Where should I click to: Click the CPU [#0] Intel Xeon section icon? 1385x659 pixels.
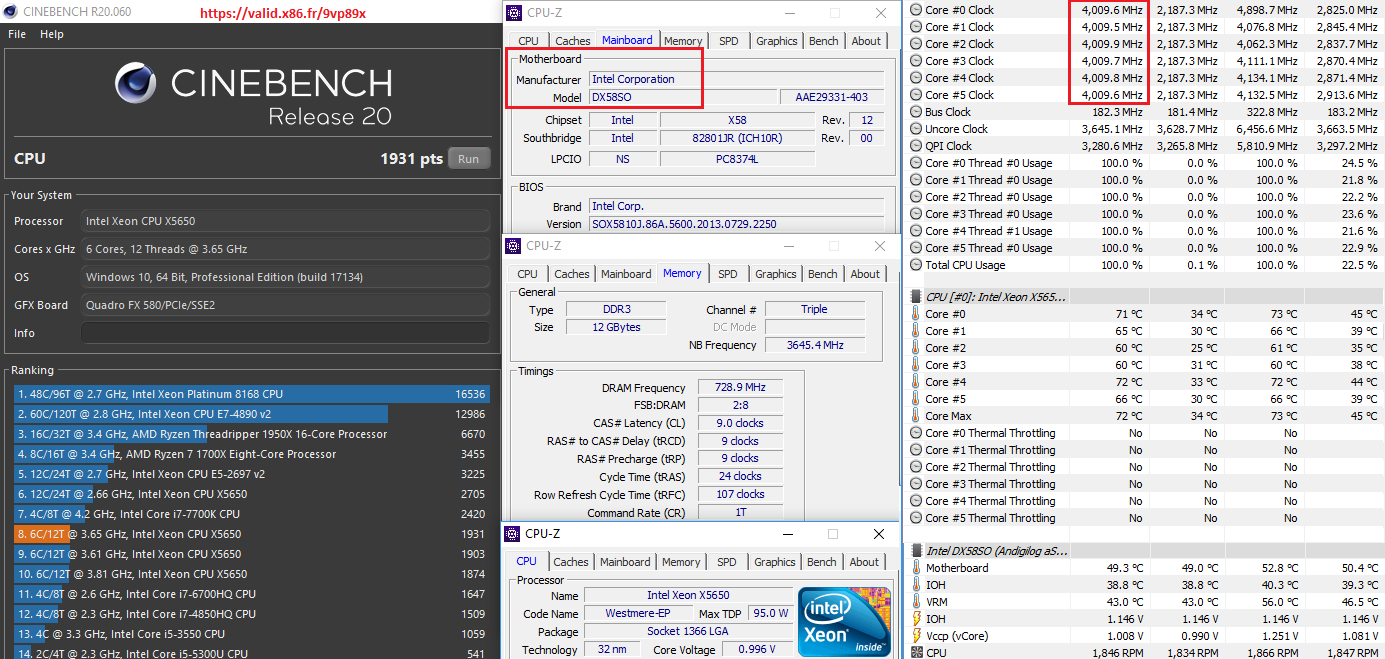coord(916,297)
